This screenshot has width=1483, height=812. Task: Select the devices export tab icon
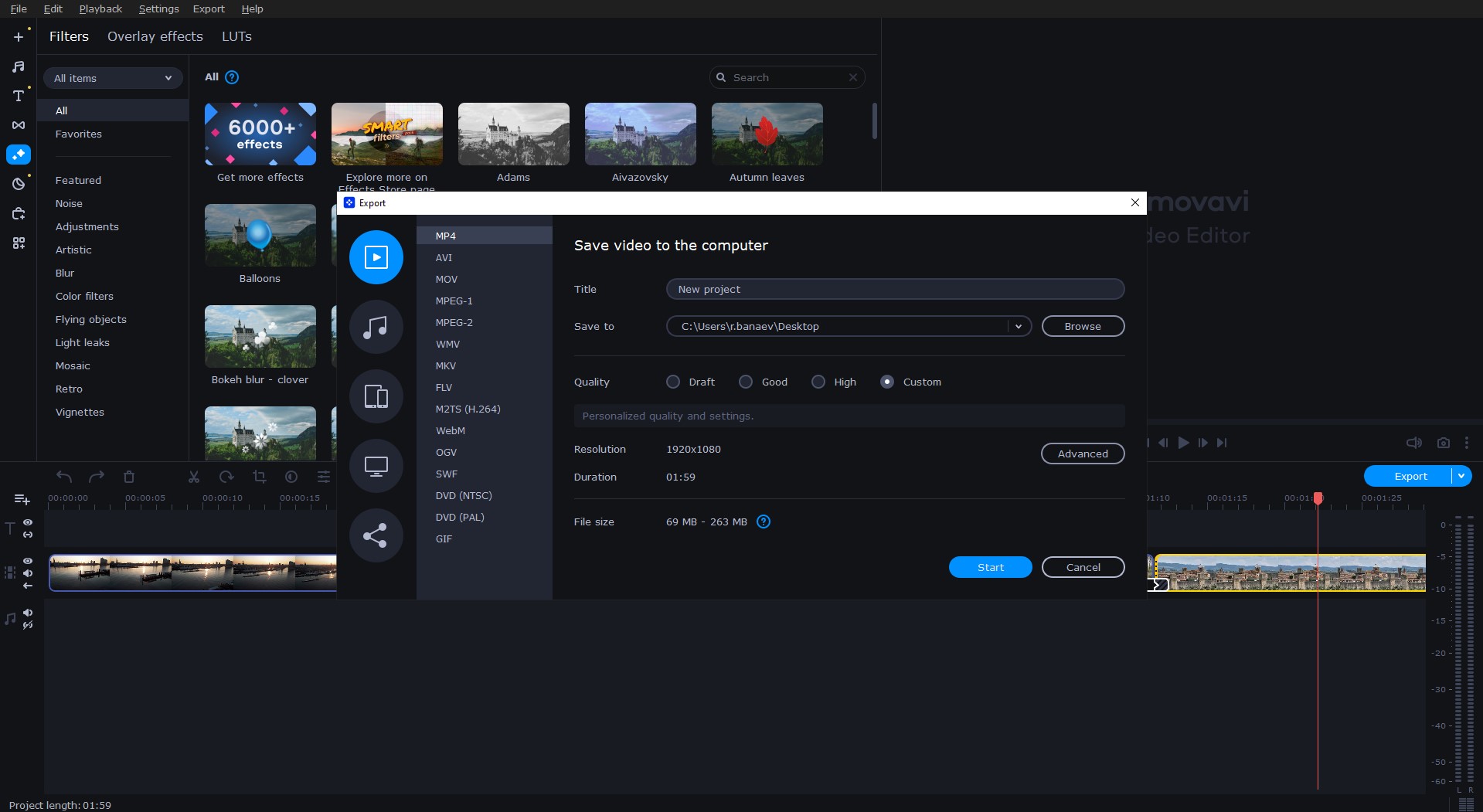[376, 396]
